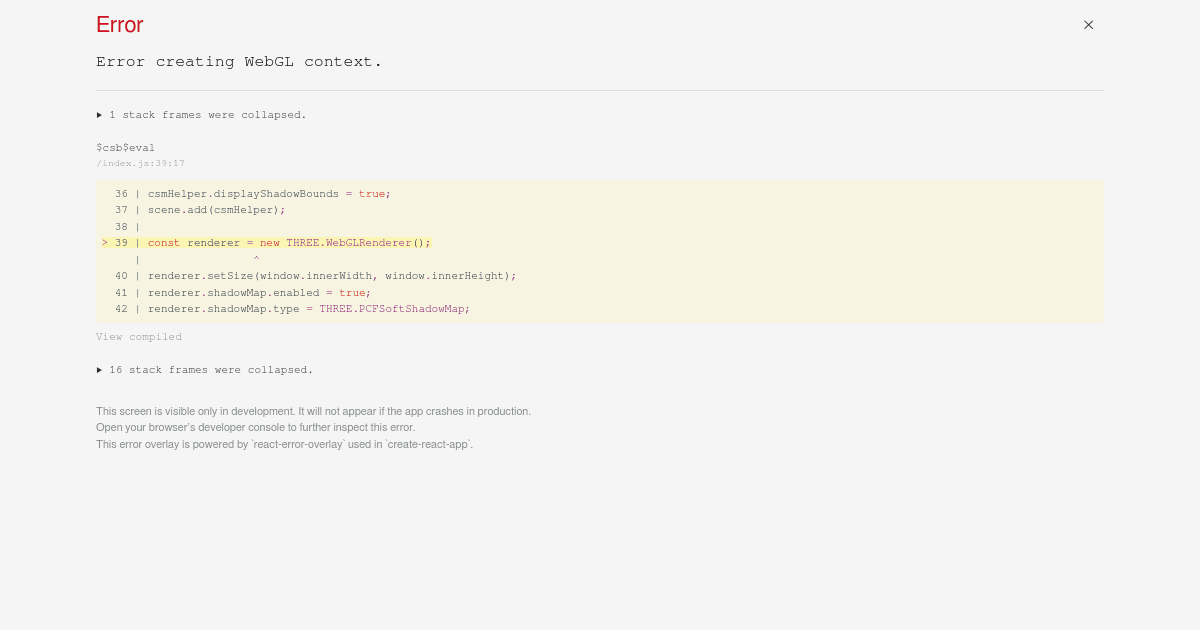Viewport: 1200px width, 630px height.
Task: Click the disclosure triangle before collapsed frames
Action: [100, 115]
